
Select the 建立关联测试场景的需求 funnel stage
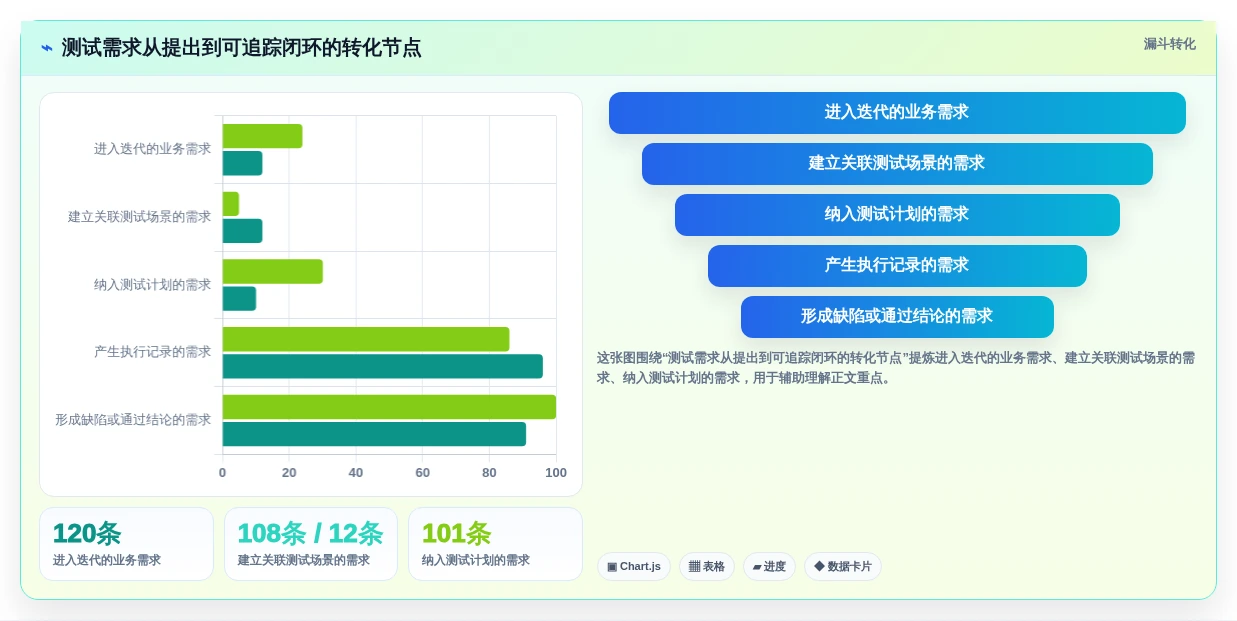(897, 164)
